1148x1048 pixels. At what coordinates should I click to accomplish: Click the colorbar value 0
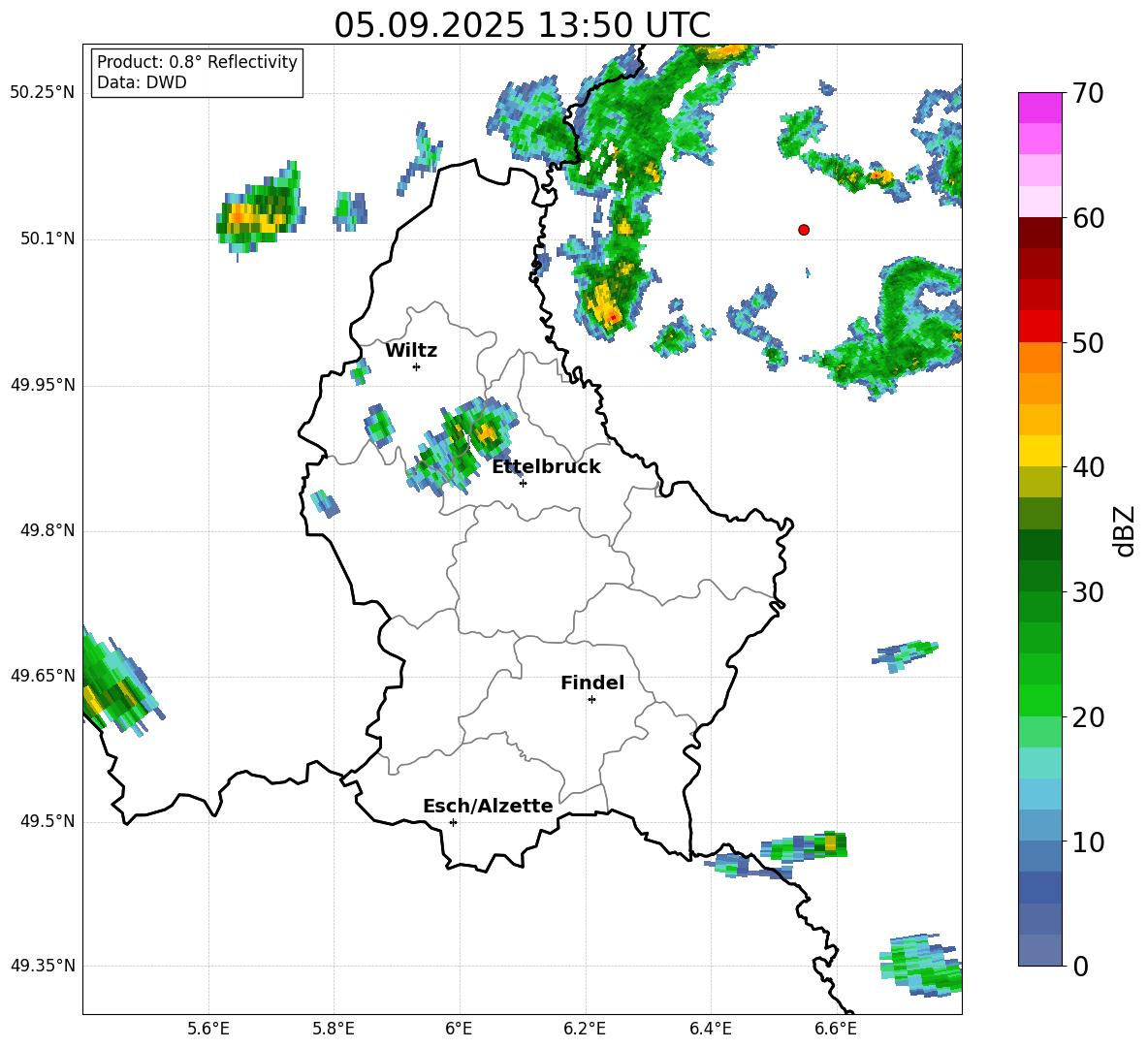tap(1081, 967)
